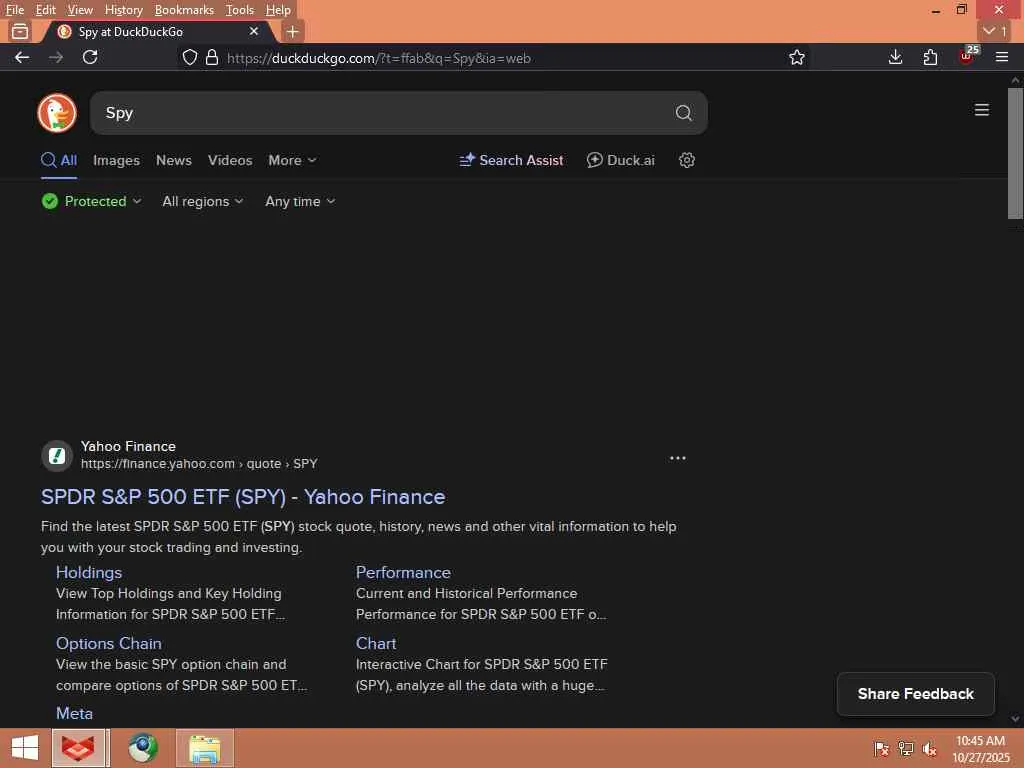Open the Performance sublink
Image resolution: width=1024 pixels, height=768 pixels.
[403, 573]
